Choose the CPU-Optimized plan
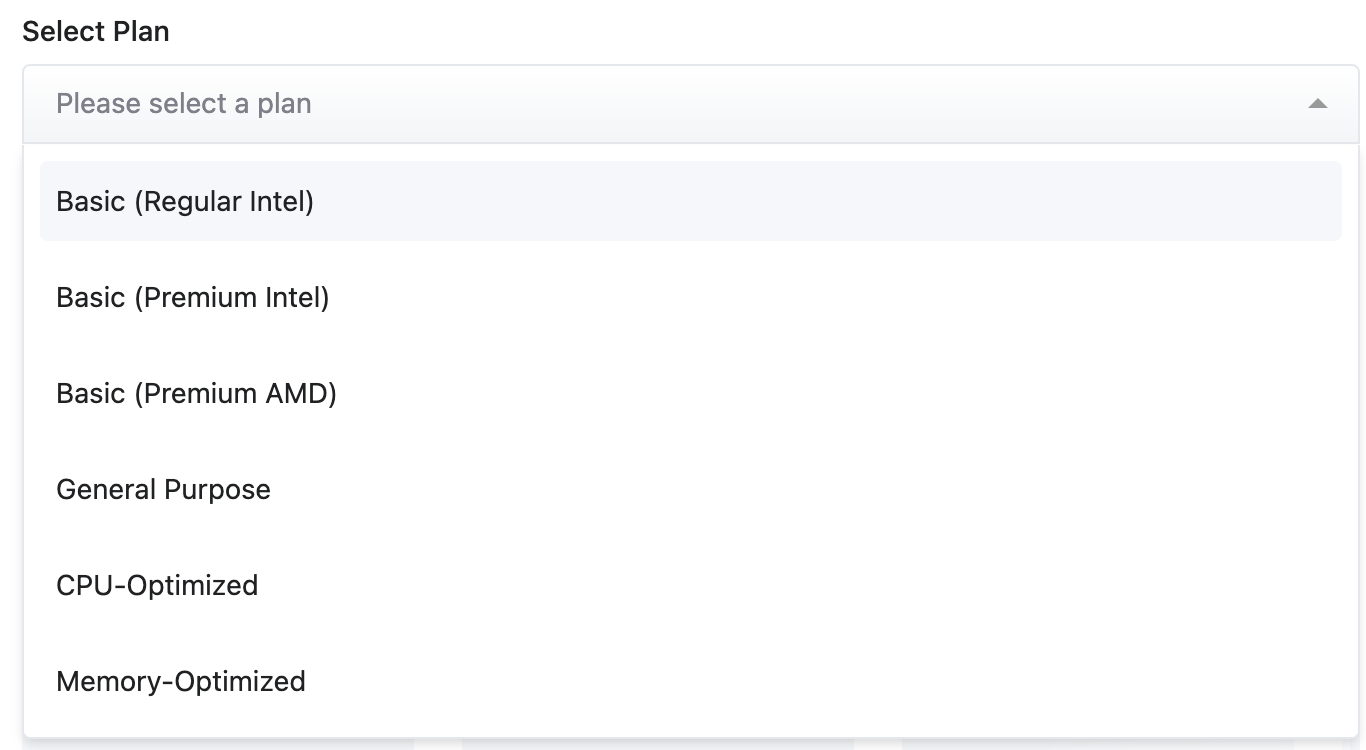 click(x=690, y=585)
